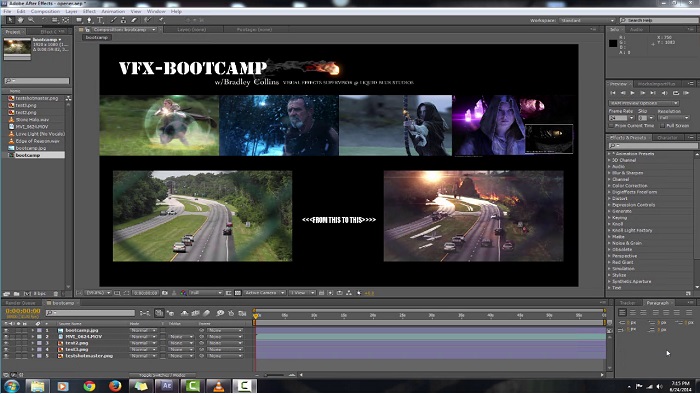The image size is (700, 394).
Task: Open the viewer magnification ratio dropdown
Action: pos(98,293)
